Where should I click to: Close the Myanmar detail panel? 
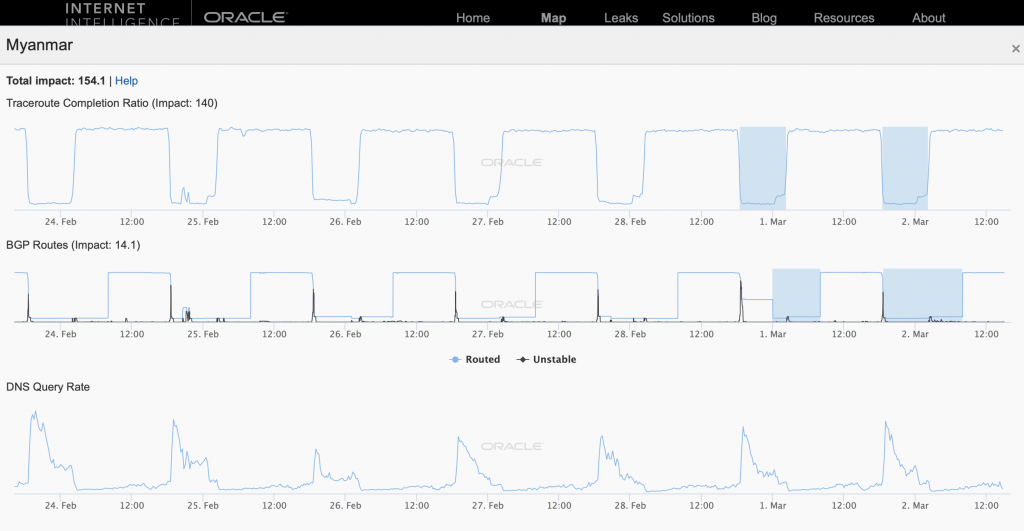coord(1016,48)
